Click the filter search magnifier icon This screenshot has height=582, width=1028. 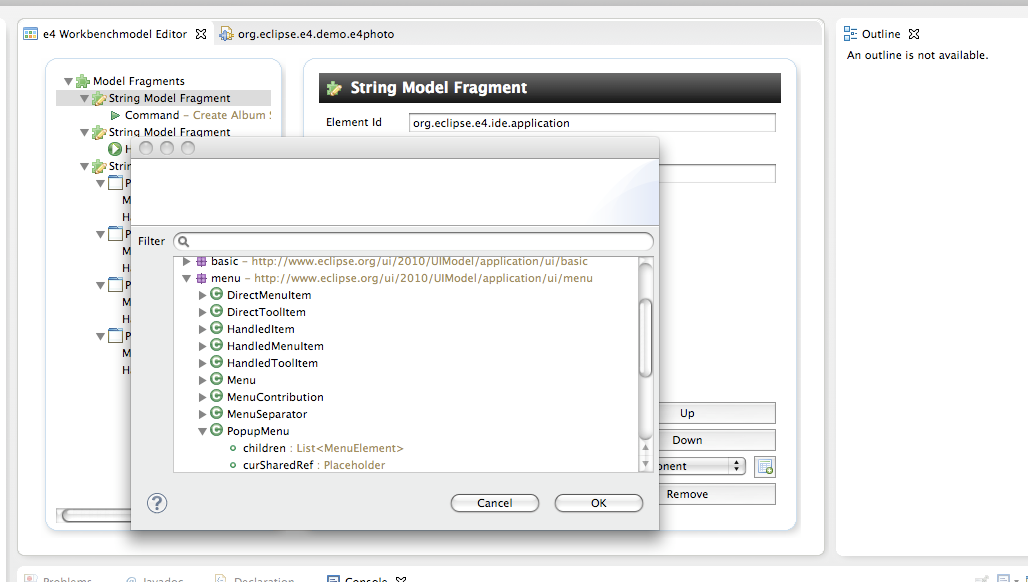point(184,242)
